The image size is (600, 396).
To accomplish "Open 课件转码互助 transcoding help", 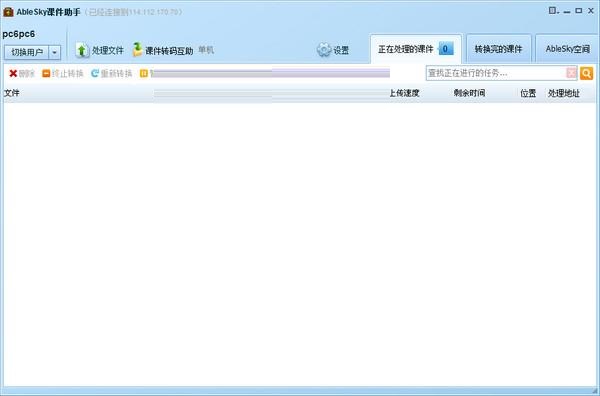I will click(x=163, y=50).
